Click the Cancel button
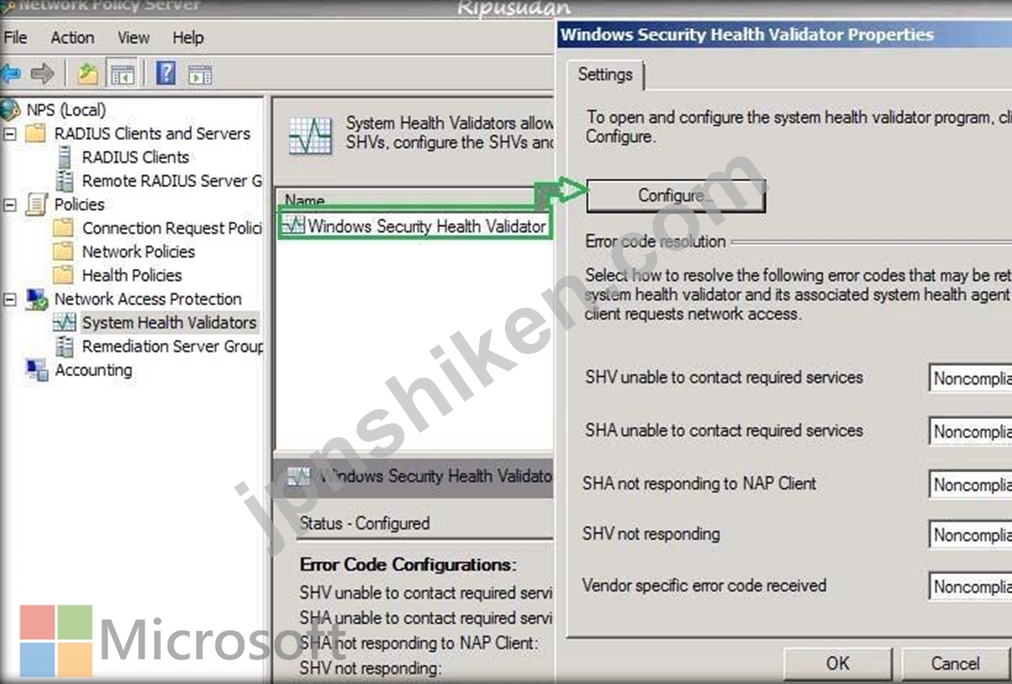Screen dimensions: 1012x684 tap(955, 664)
